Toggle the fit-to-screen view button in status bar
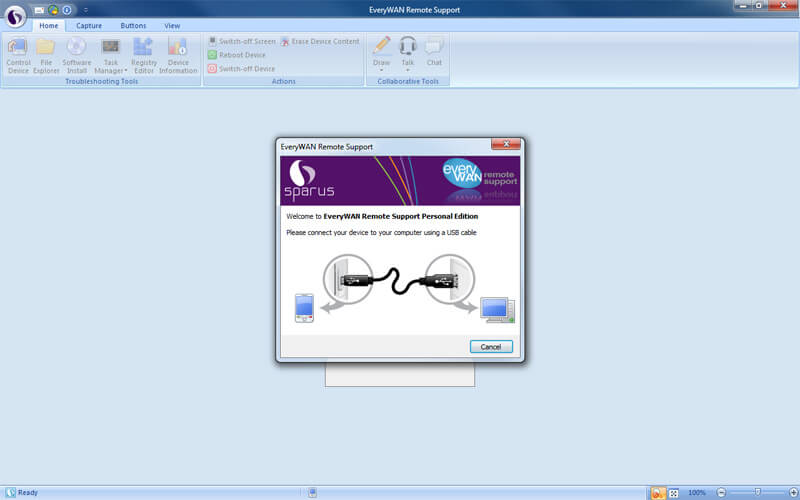Viewport: 800px width, 500px height. point(673,493)
